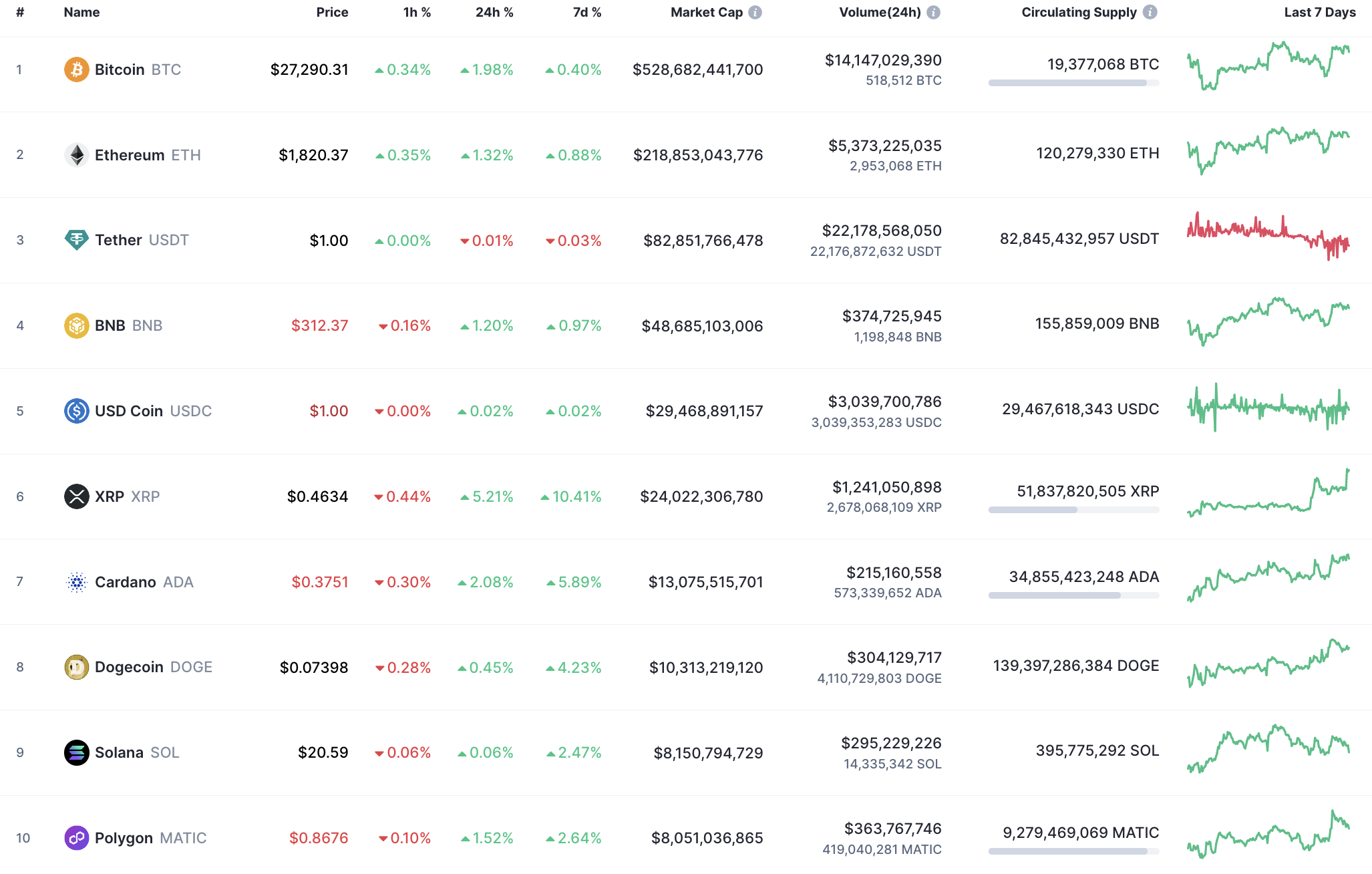The height and width of the screenshot is (874, 1372).
Task: Open the Solana SOL link
Action: (137, 752)
